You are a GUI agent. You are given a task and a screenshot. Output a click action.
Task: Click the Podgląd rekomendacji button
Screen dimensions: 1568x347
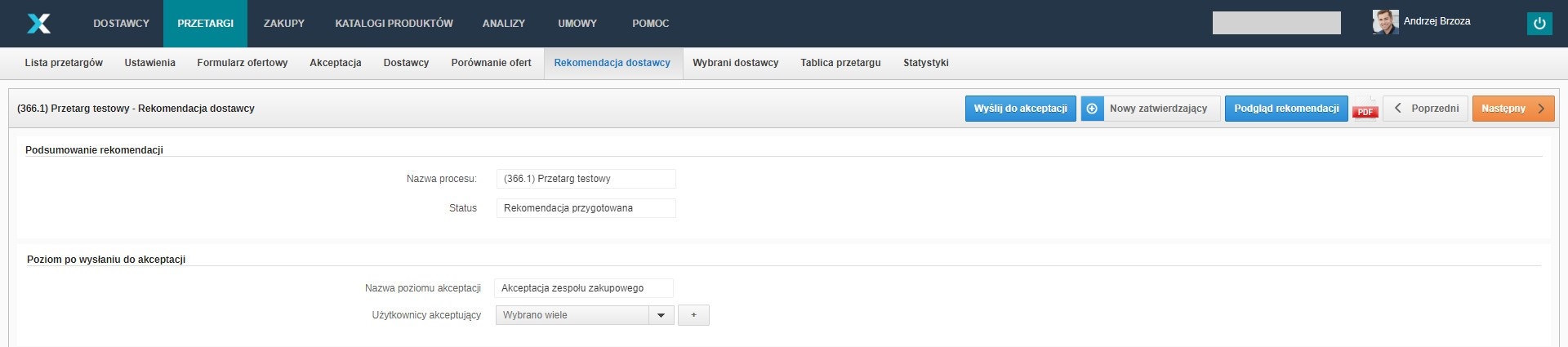(1285, 109)
